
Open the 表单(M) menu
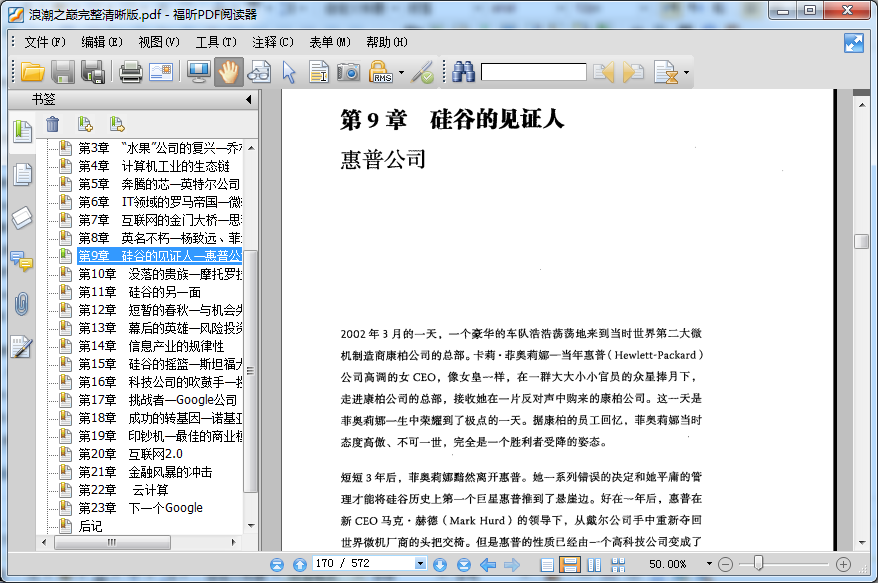[330, 42]
